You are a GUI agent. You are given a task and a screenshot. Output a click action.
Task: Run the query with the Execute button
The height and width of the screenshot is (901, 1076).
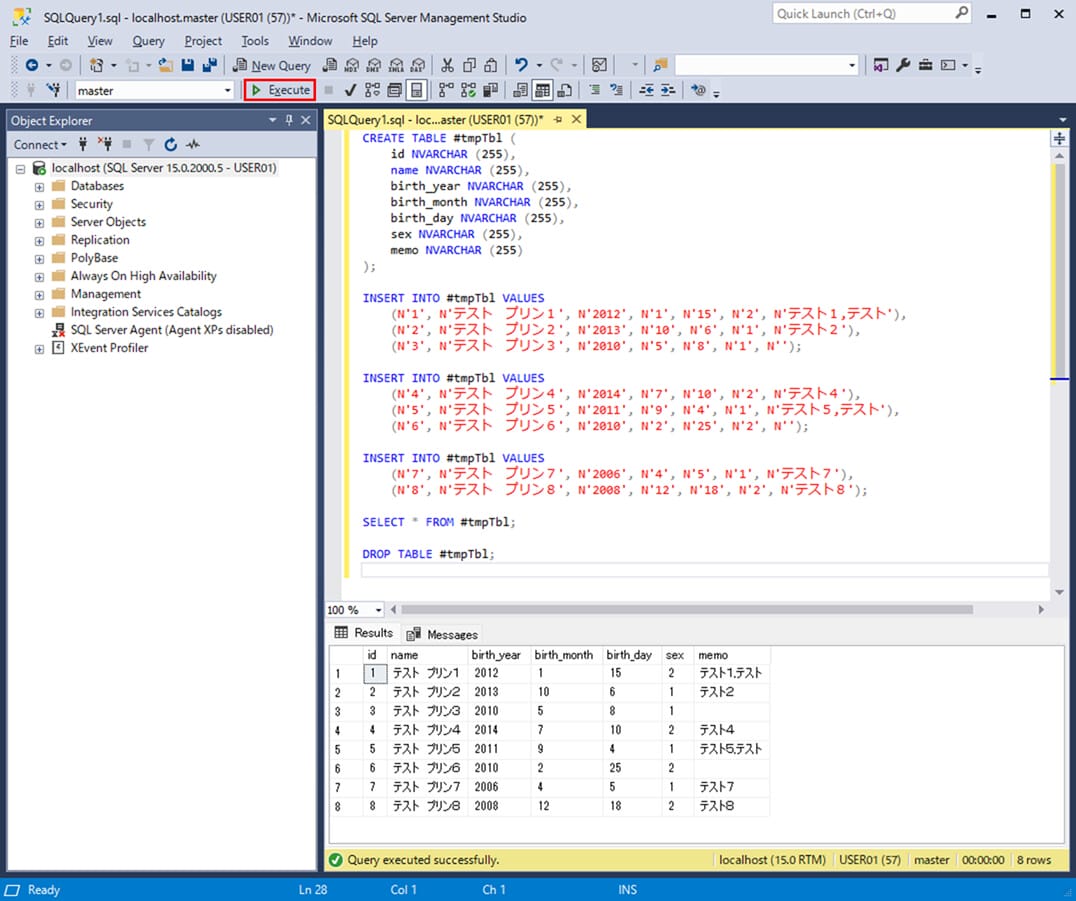click(279, 89)
